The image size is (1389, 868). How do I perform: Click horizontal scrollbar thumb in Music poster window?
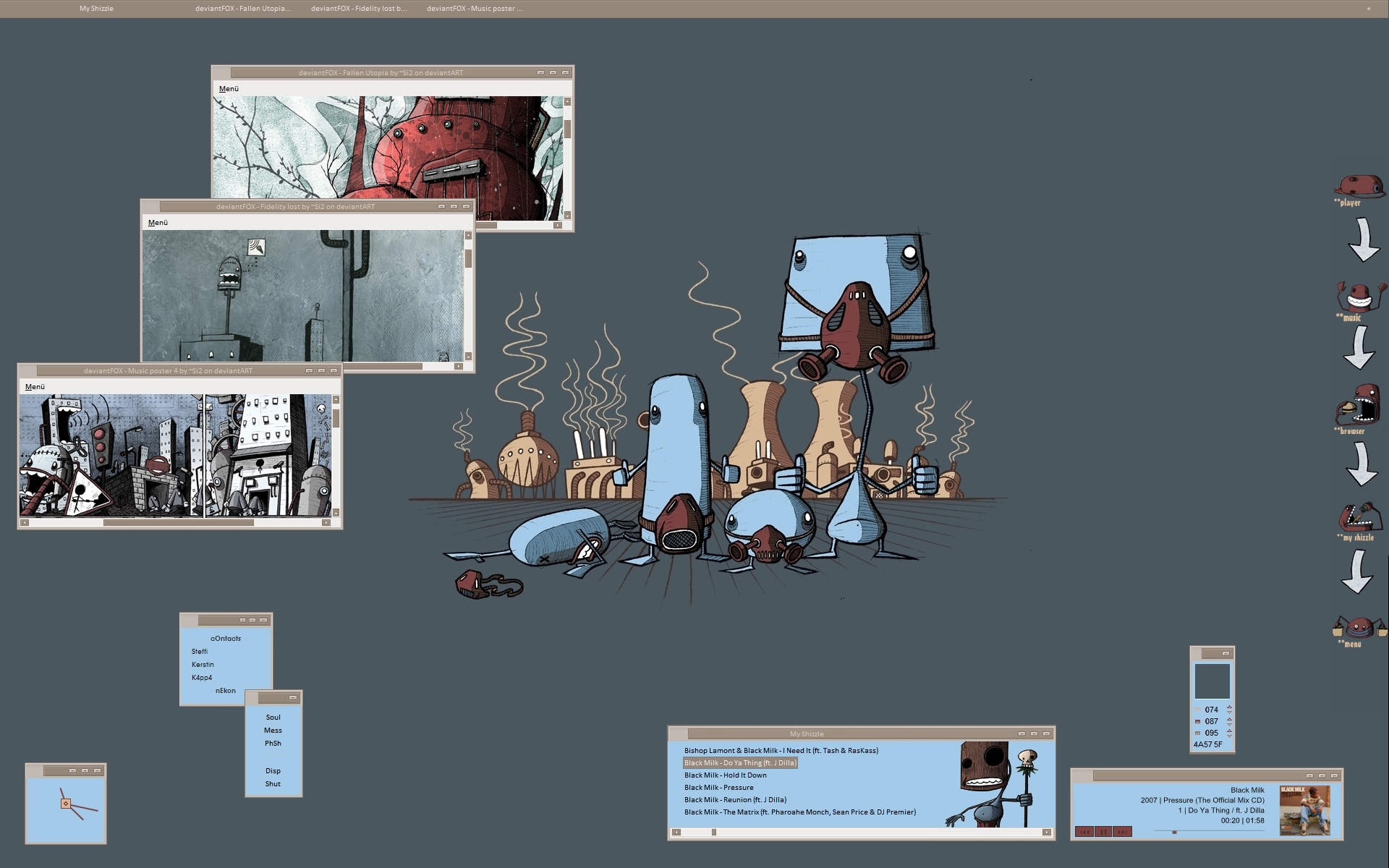click(178, 522)
